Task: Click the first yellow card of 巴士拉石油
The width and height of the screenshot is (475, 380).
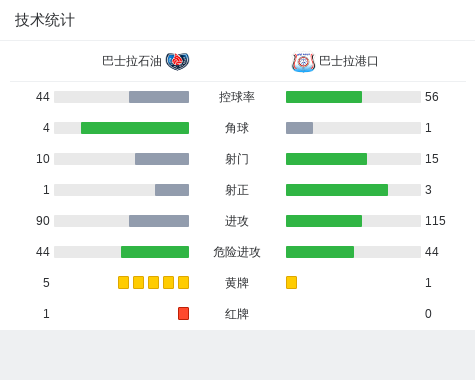Action: pos(123,282)
